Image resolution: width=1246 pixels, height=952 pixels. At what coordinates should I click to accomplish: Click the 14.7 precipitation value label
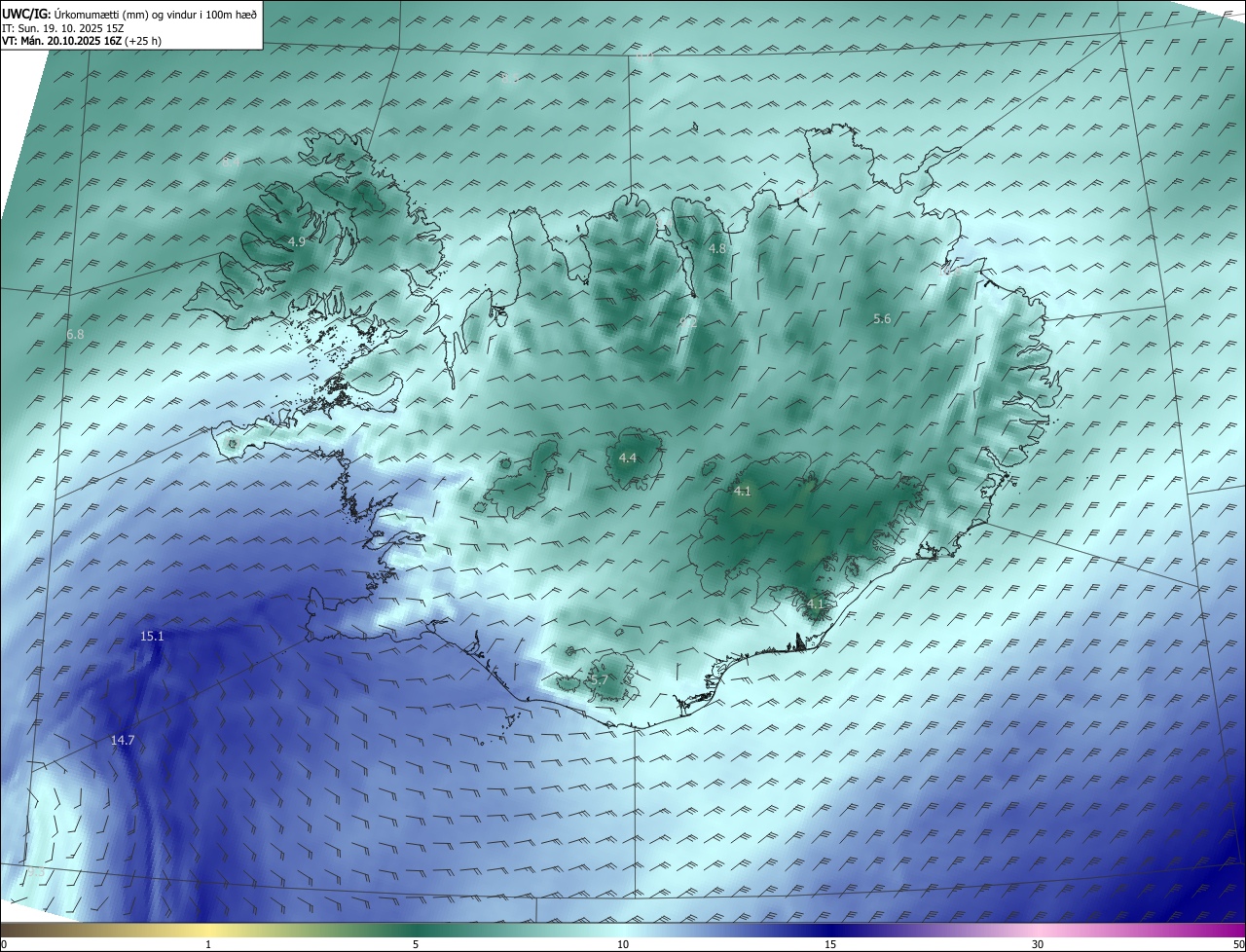coord(123,741)
